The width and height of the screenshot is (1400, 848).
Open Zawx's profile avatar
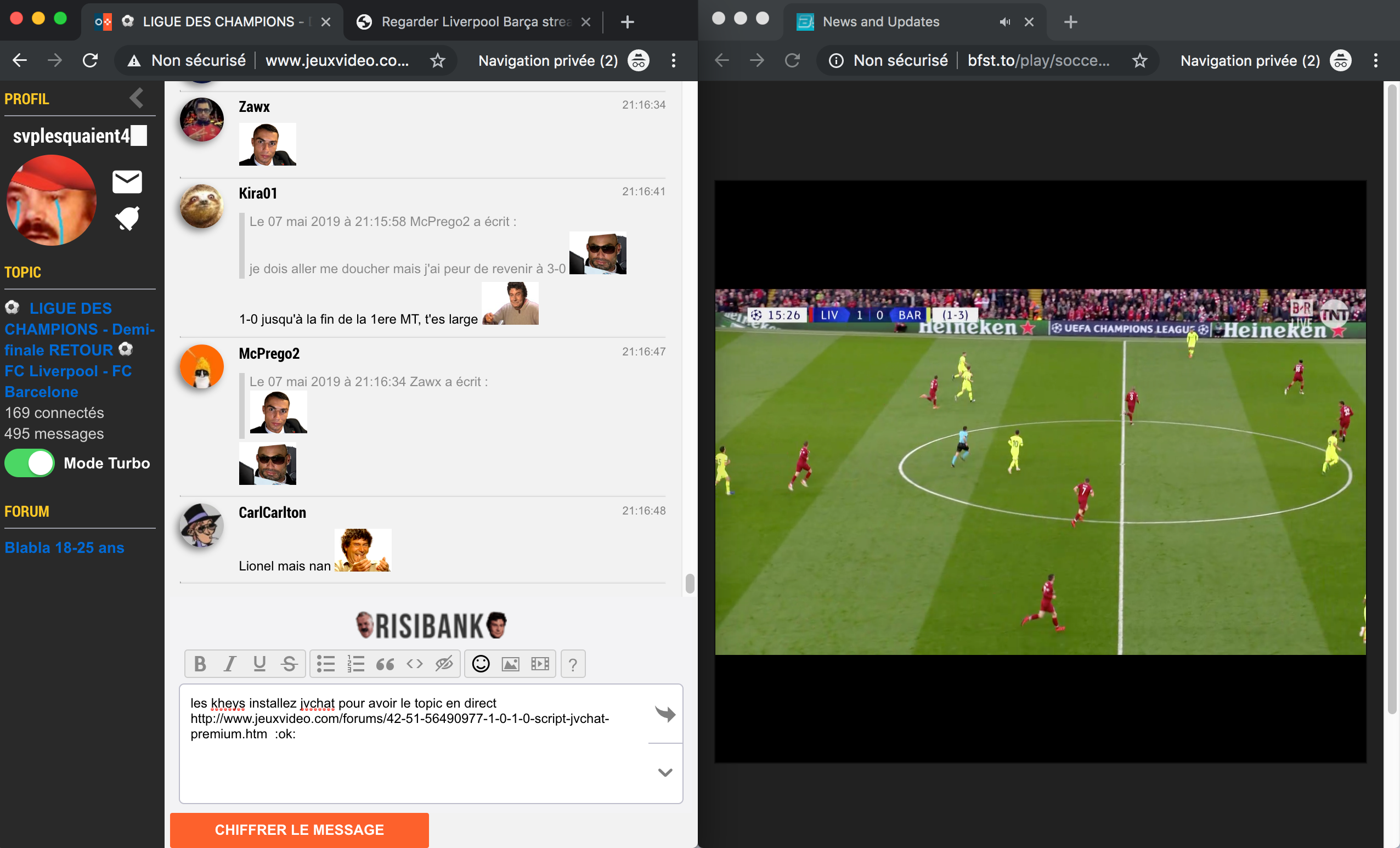[202, 119]
